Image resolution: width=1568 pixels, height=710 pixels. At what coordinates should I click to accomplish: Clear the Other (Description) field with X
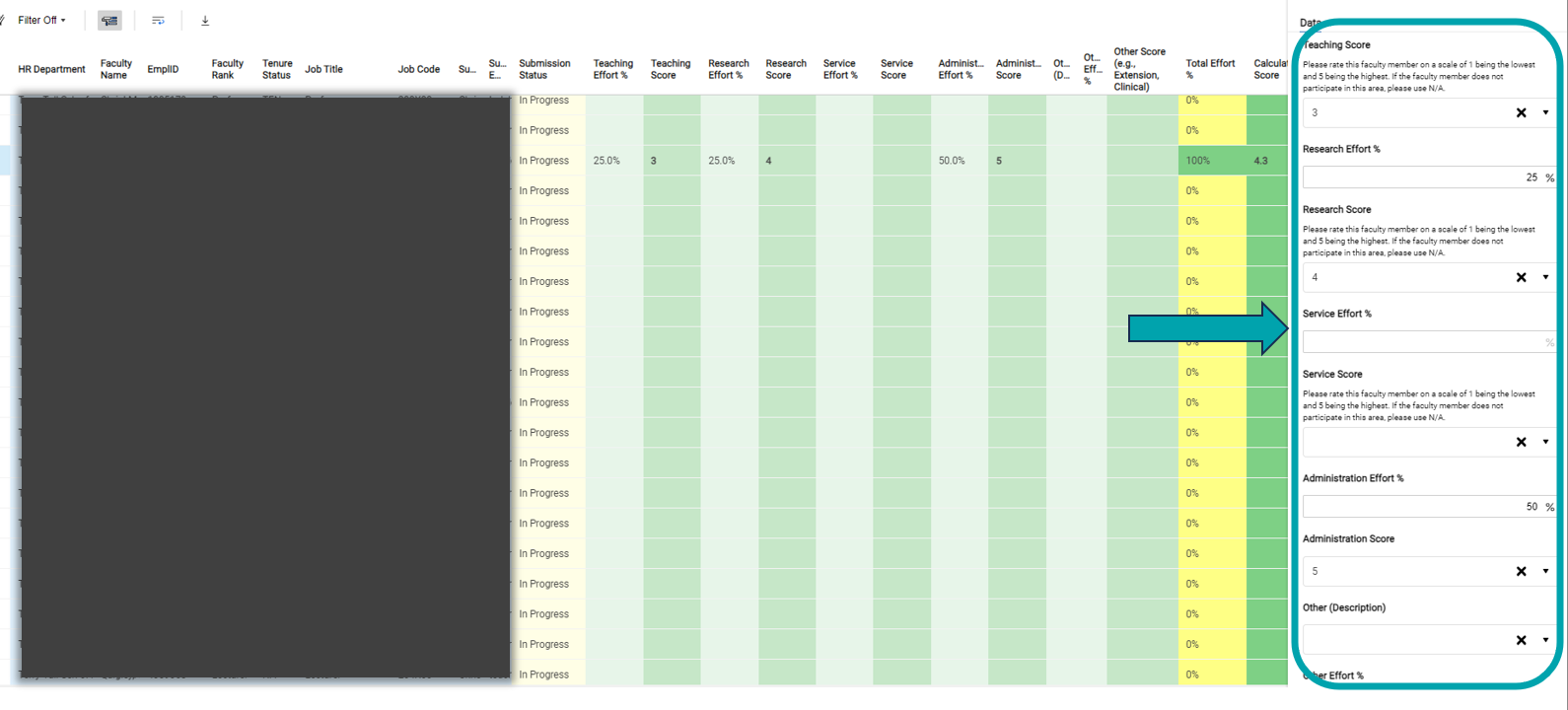(1521, 640)
